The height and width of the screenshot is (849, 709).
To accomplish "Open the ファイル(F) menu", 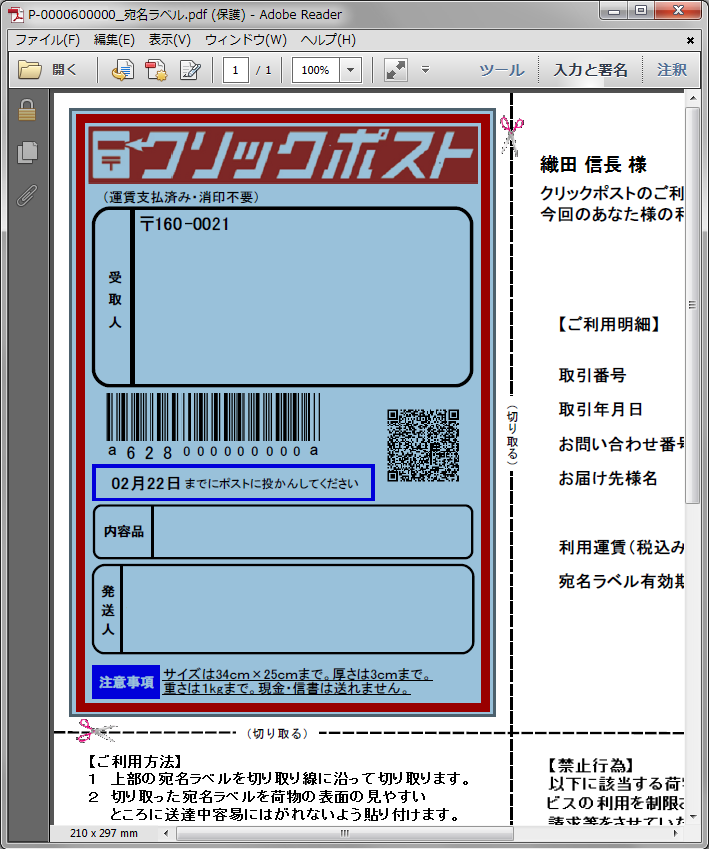I will pos(47,40).
